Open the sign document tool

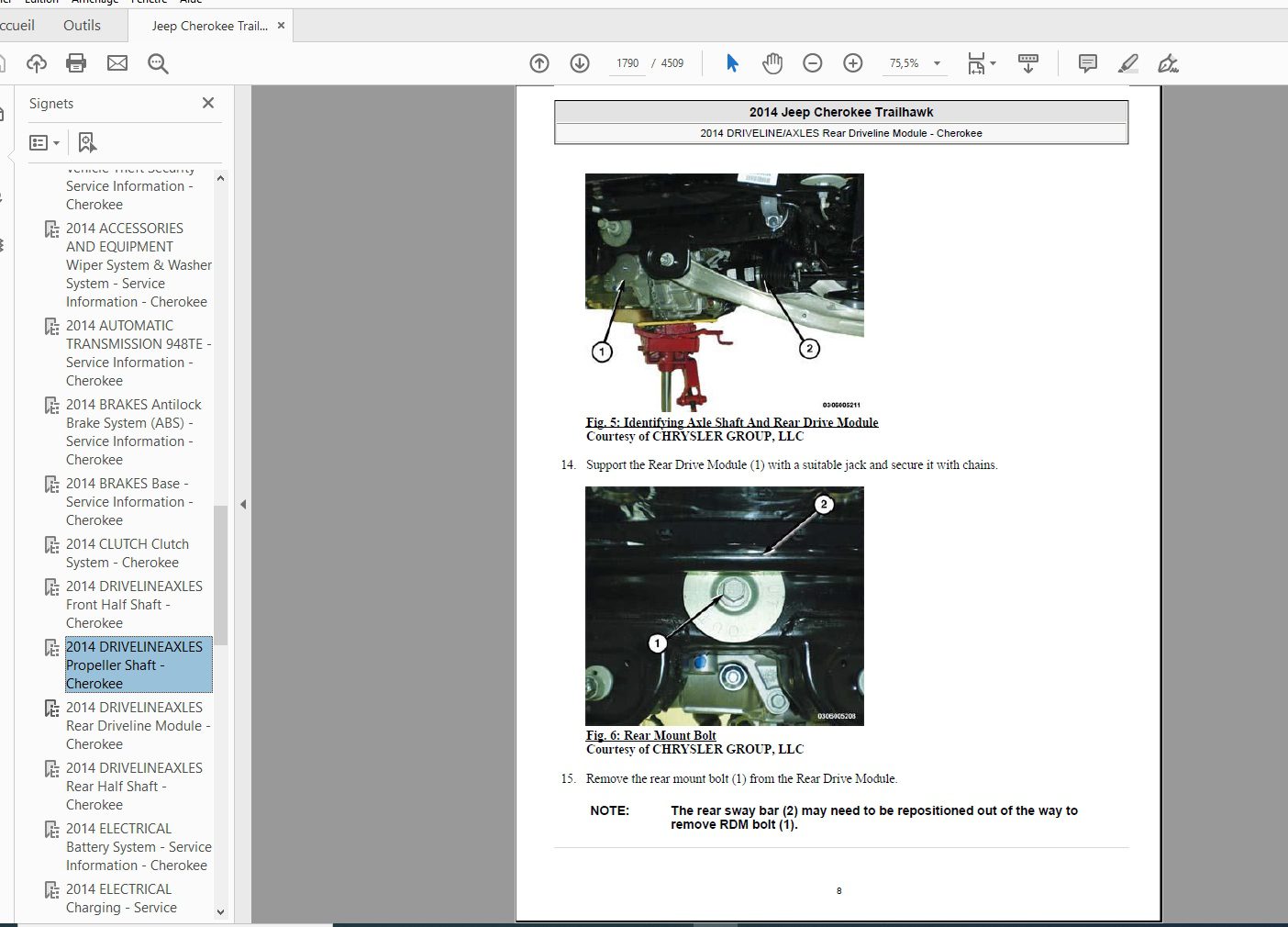pyautogui.click(x=1168, y=63)
